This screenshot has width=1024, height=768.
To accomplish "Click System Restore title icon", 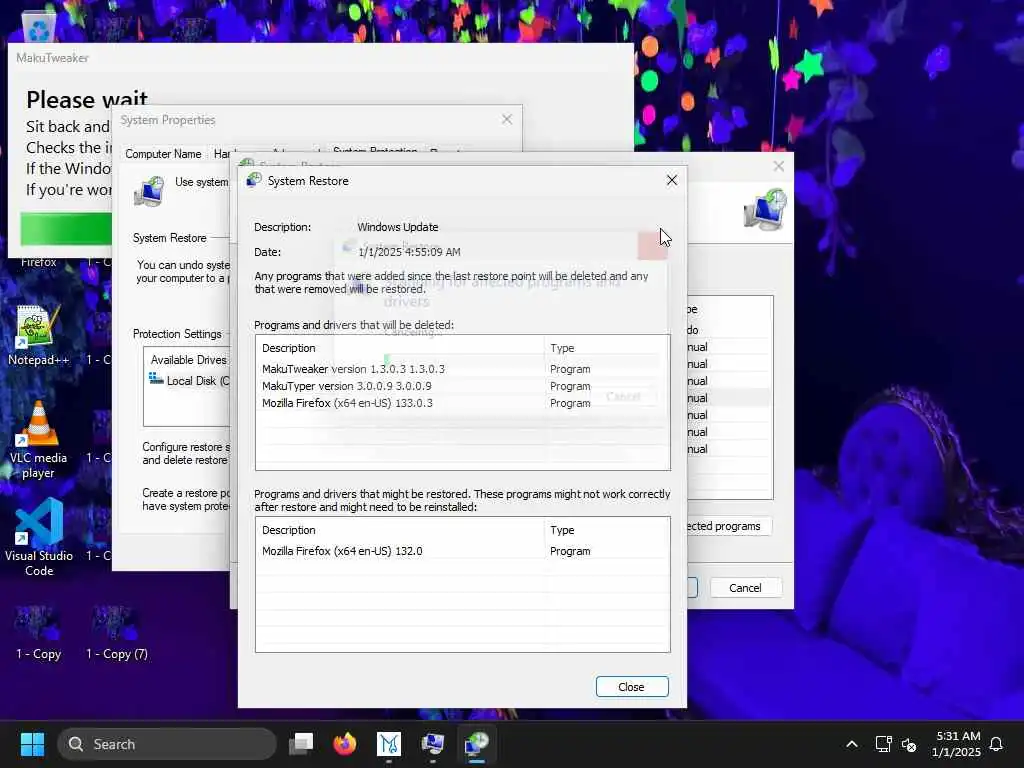I will coord(253,180).
